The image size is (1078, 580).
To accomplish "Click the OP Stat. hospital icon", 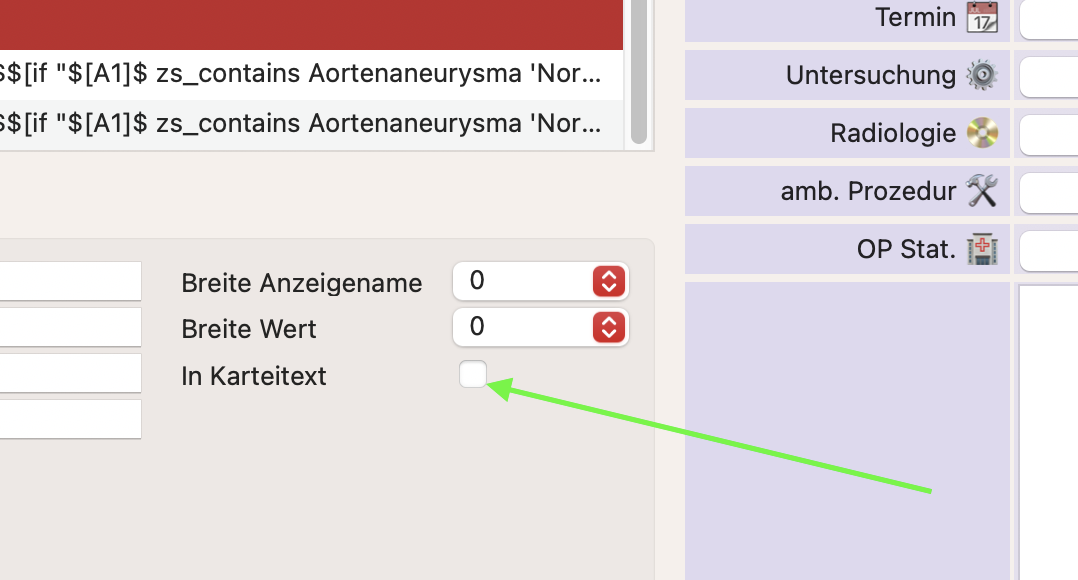I will (x=982, y=249).
